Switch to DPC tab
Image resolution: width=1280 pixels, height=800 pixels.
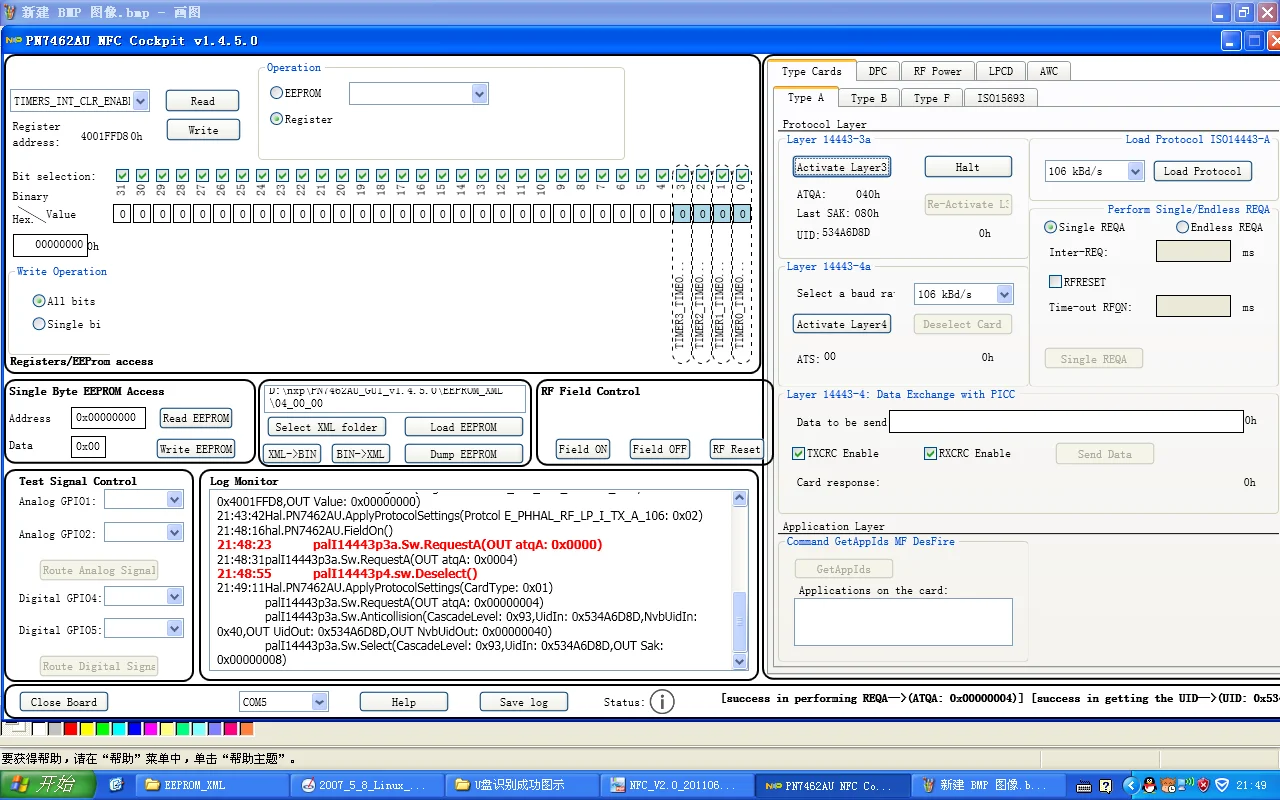click(x=877, y=71)
